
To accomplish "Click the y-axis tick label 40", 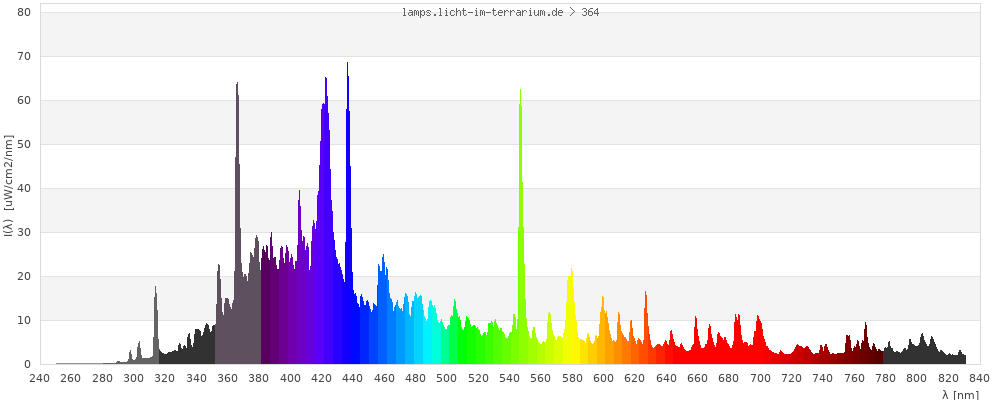I will point(24,188).
